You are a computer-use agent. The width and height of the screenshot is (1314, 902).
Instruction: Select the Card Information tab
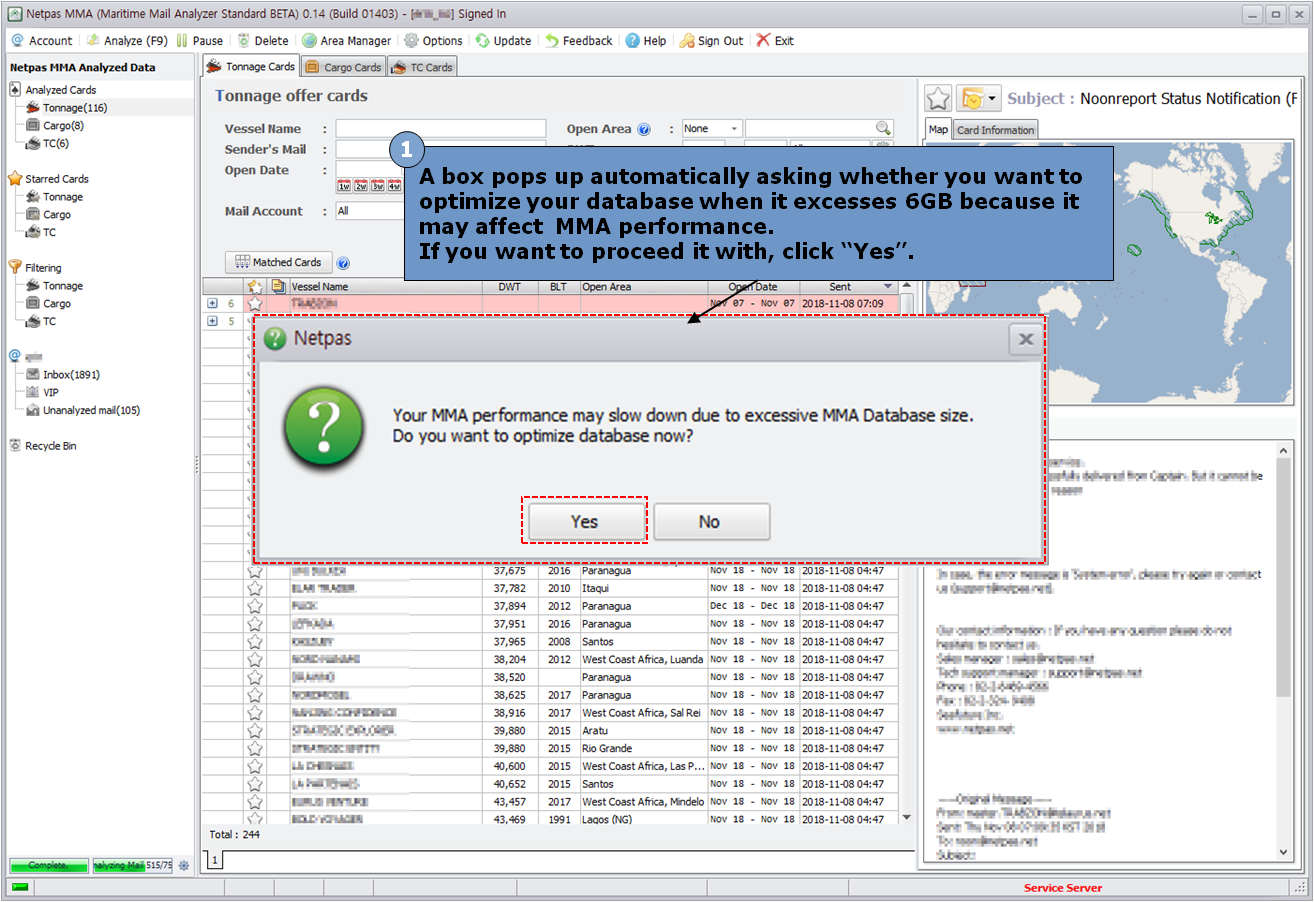(995, 130)
